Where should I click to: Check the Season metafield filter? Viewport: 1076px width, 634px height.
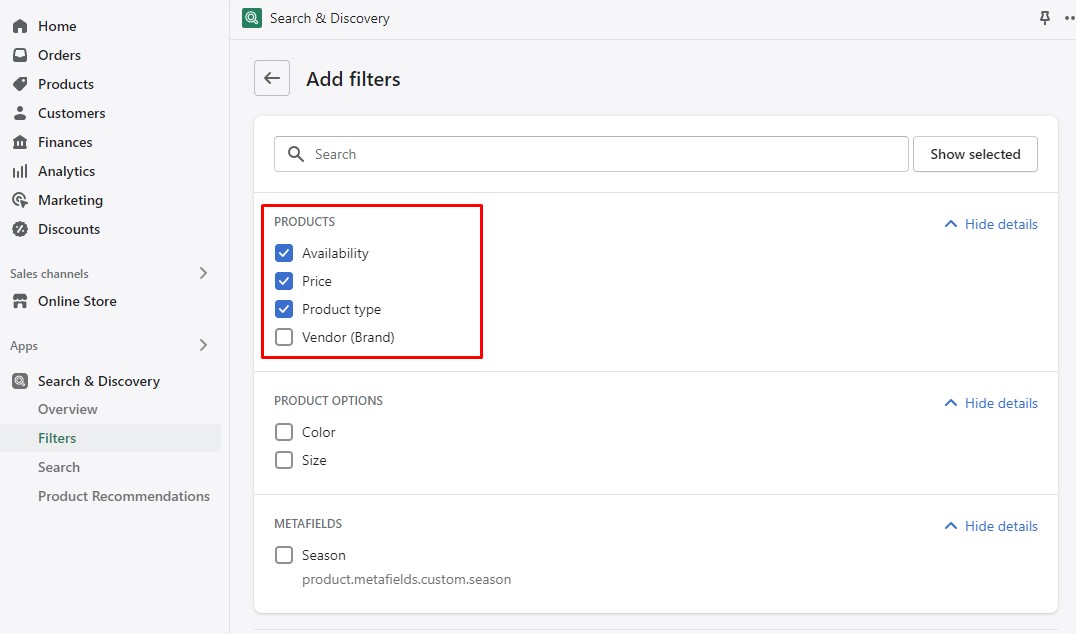pos(283,555)
